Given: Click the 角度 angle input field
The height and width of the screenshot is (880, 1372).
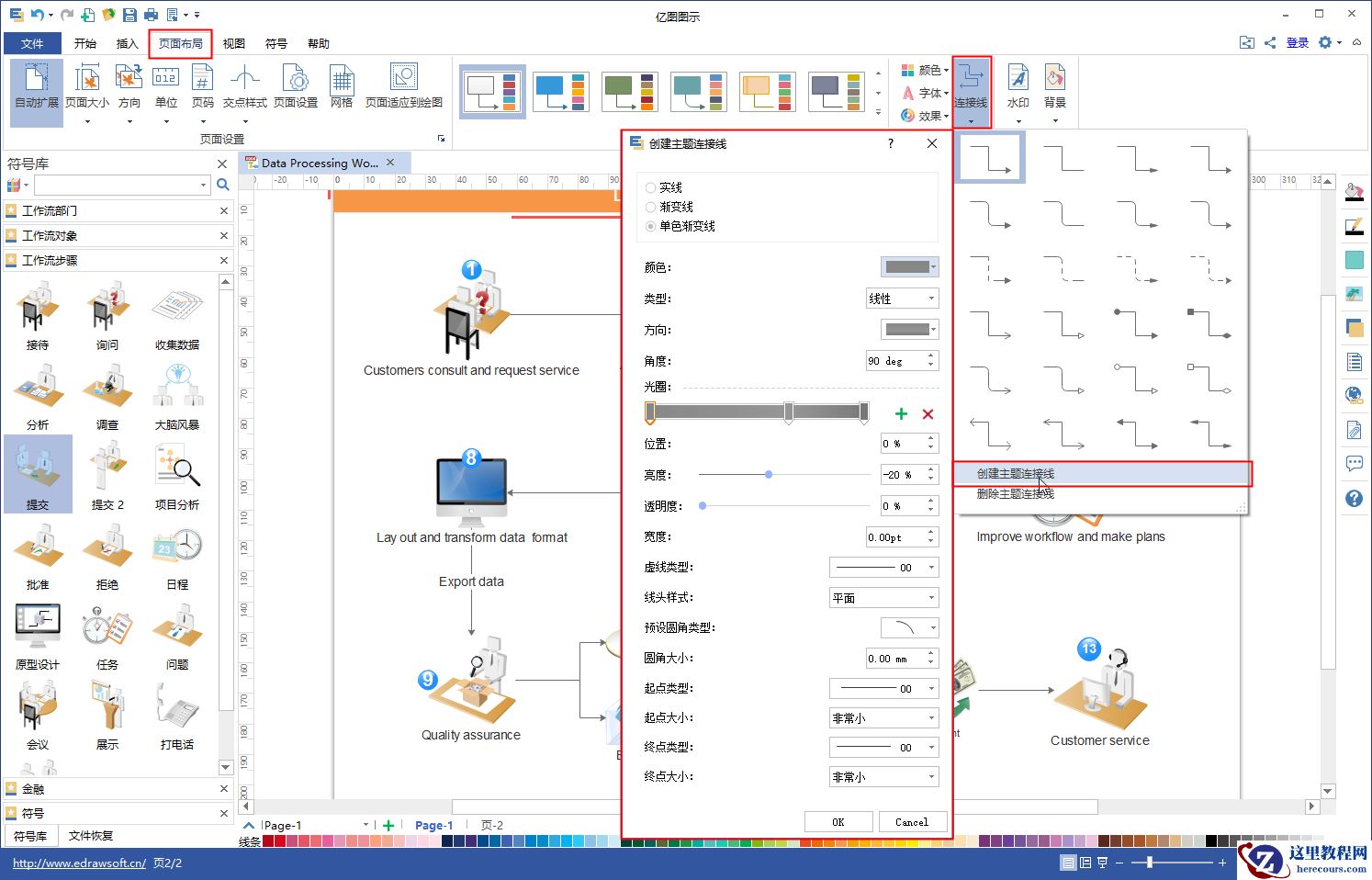Looking at the screenshot, I should click(903, 361).
